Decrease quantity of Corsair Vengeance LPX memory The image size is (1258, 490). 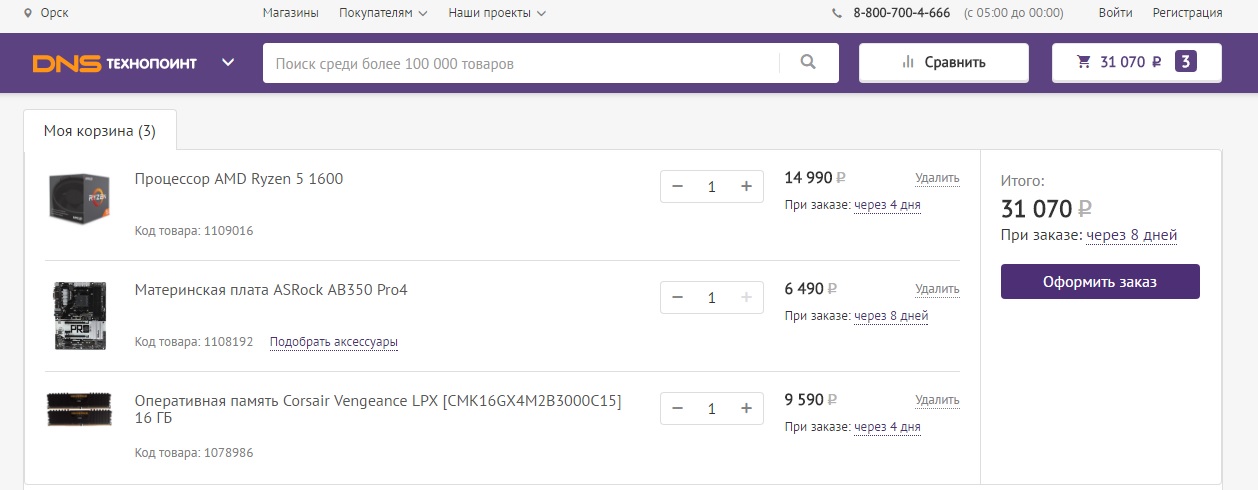tap(678, 408)
